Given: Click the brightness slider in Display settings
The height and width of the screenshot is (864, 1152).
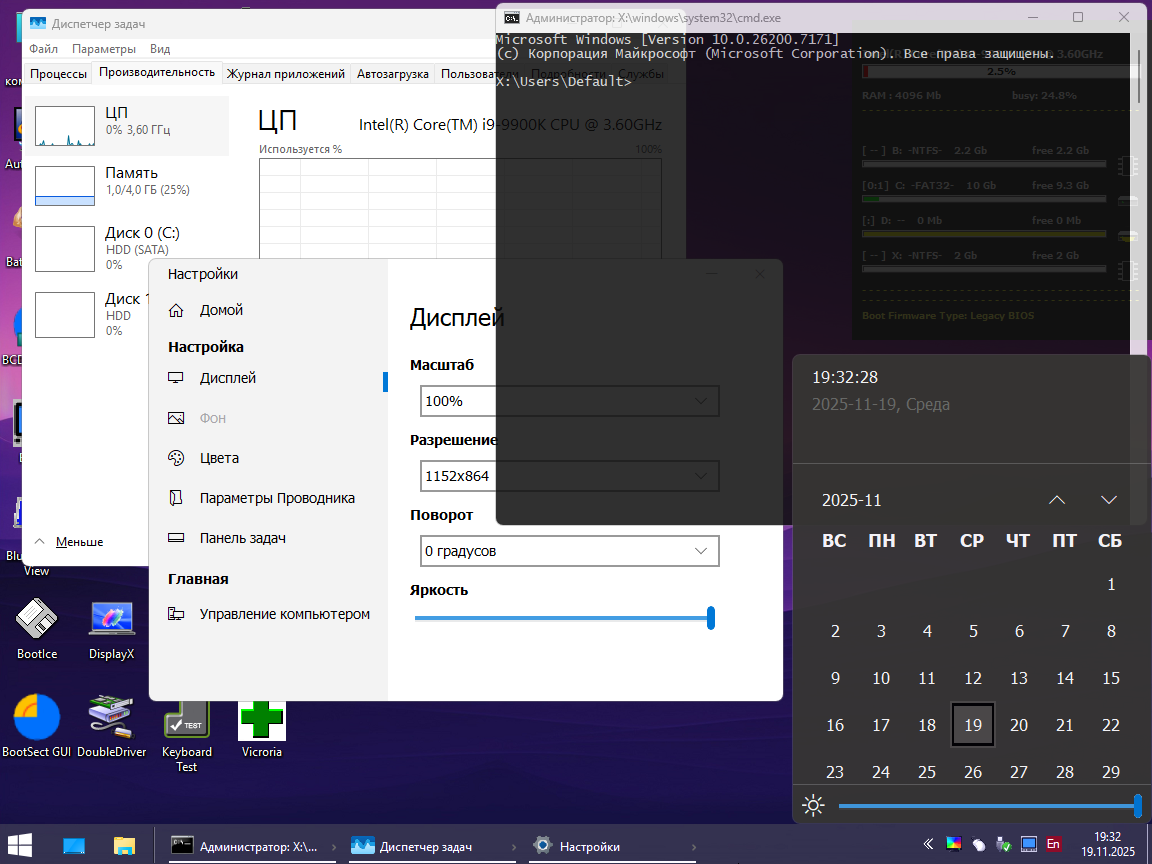Looking at the screenshot, I should pyautogui.click(x=564, y=618).
